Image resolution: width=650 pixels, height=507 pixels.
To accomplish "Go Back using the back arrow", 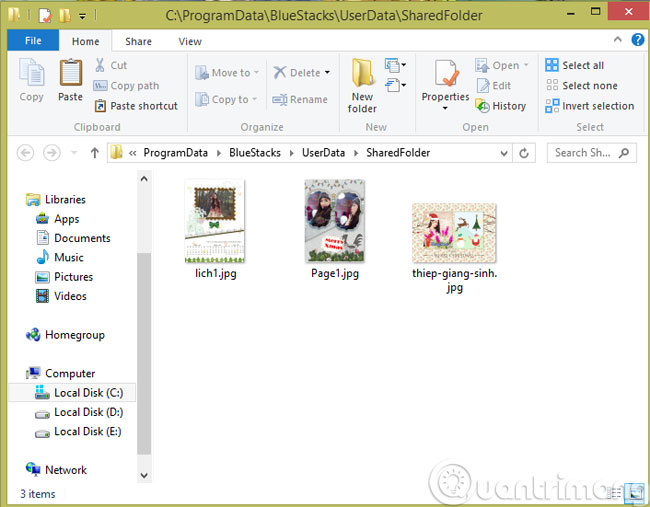I will (25, 153).
